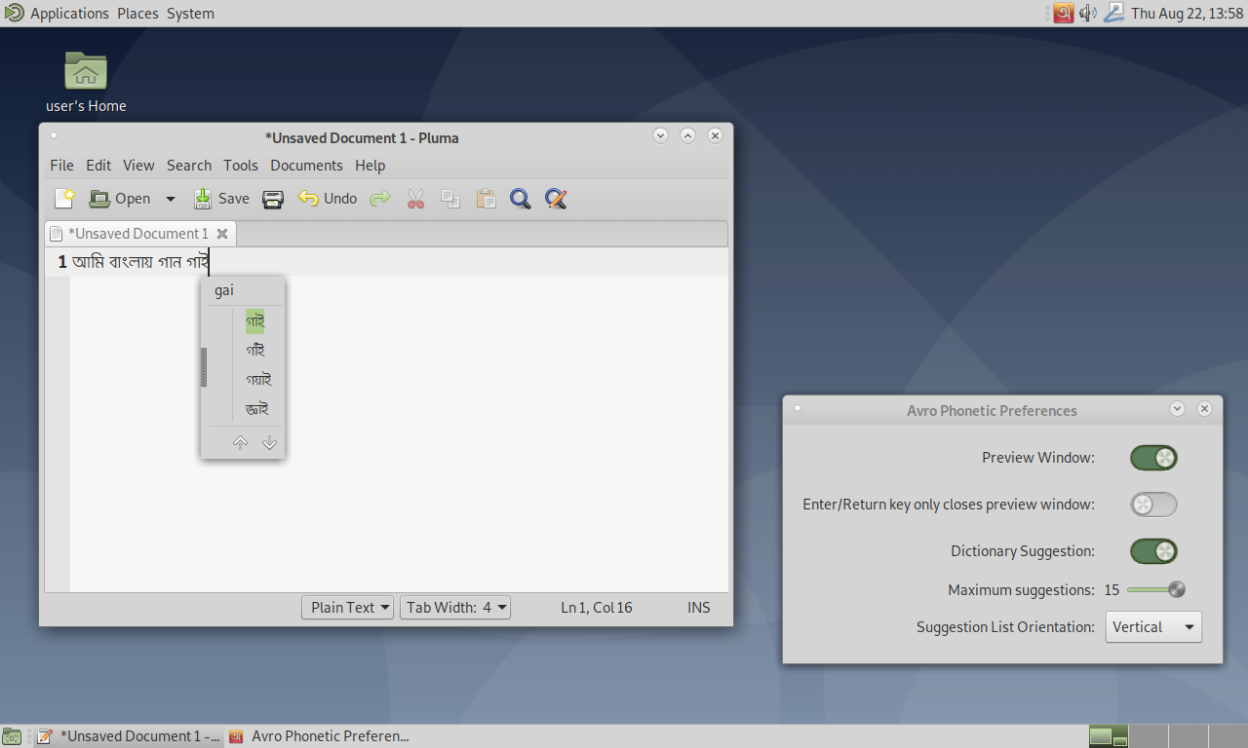The height and width of the screenshot is (748, 1248).
Task: Click the Copy icon in the toolbar
Action: [451, 199]
